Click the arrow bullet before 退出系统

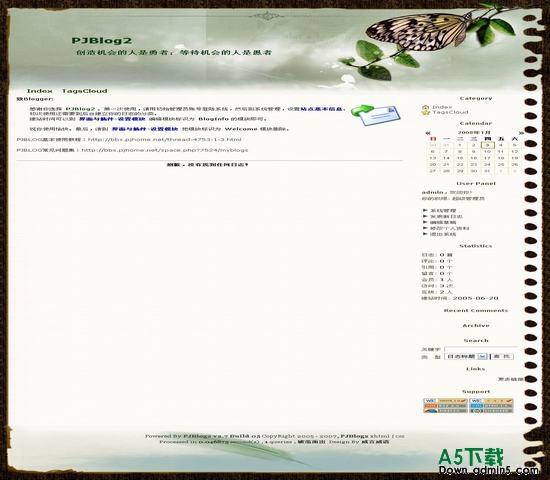click(x=425, y=234)
